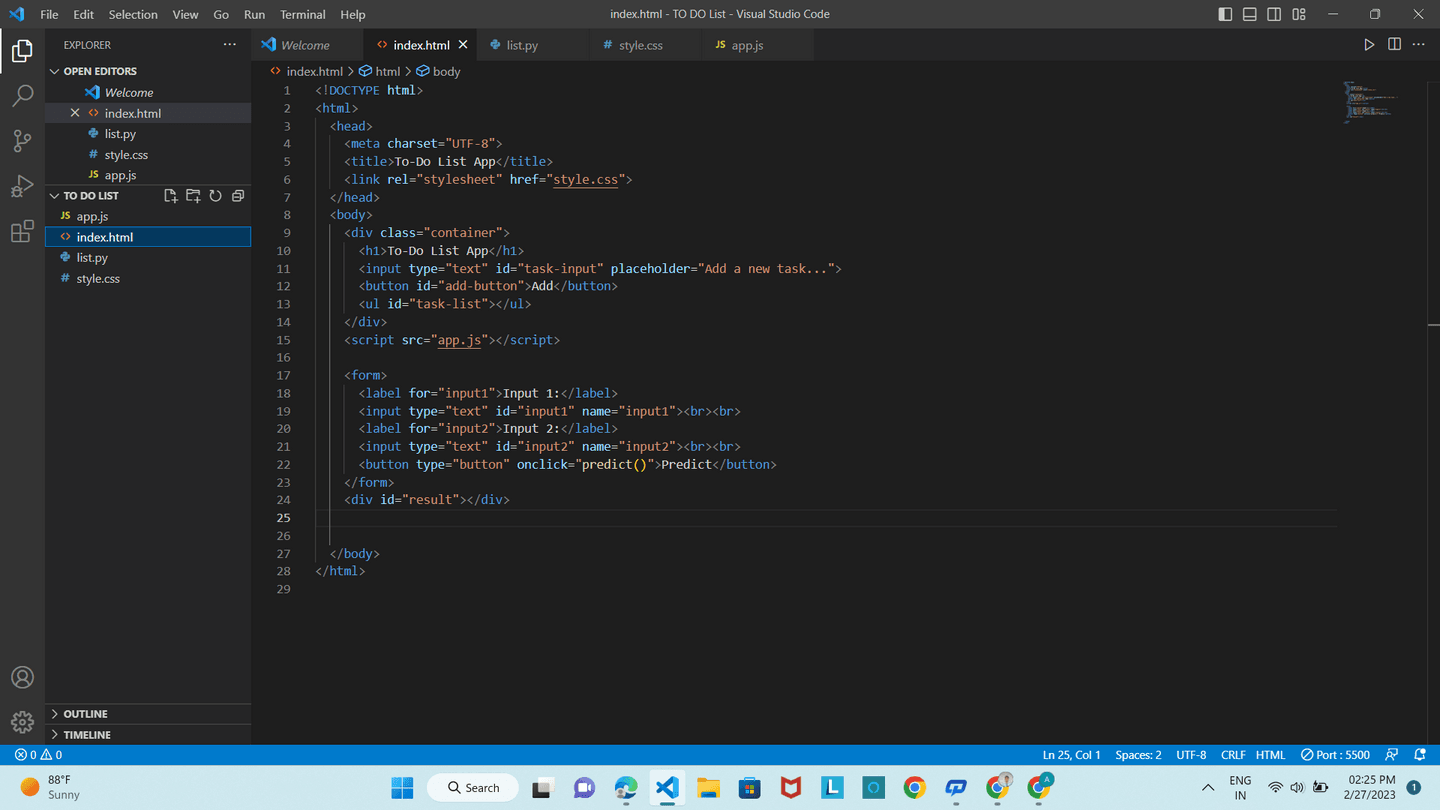
Task: Click the taskbar Search box
Action: click(473, 788)
